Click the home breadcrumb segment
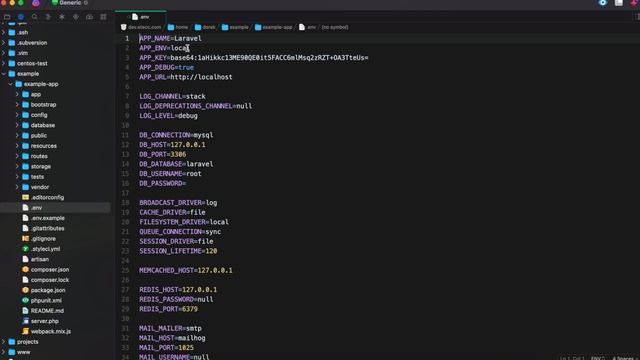This screenshot has width=640, height=360. tap(178, 27)
